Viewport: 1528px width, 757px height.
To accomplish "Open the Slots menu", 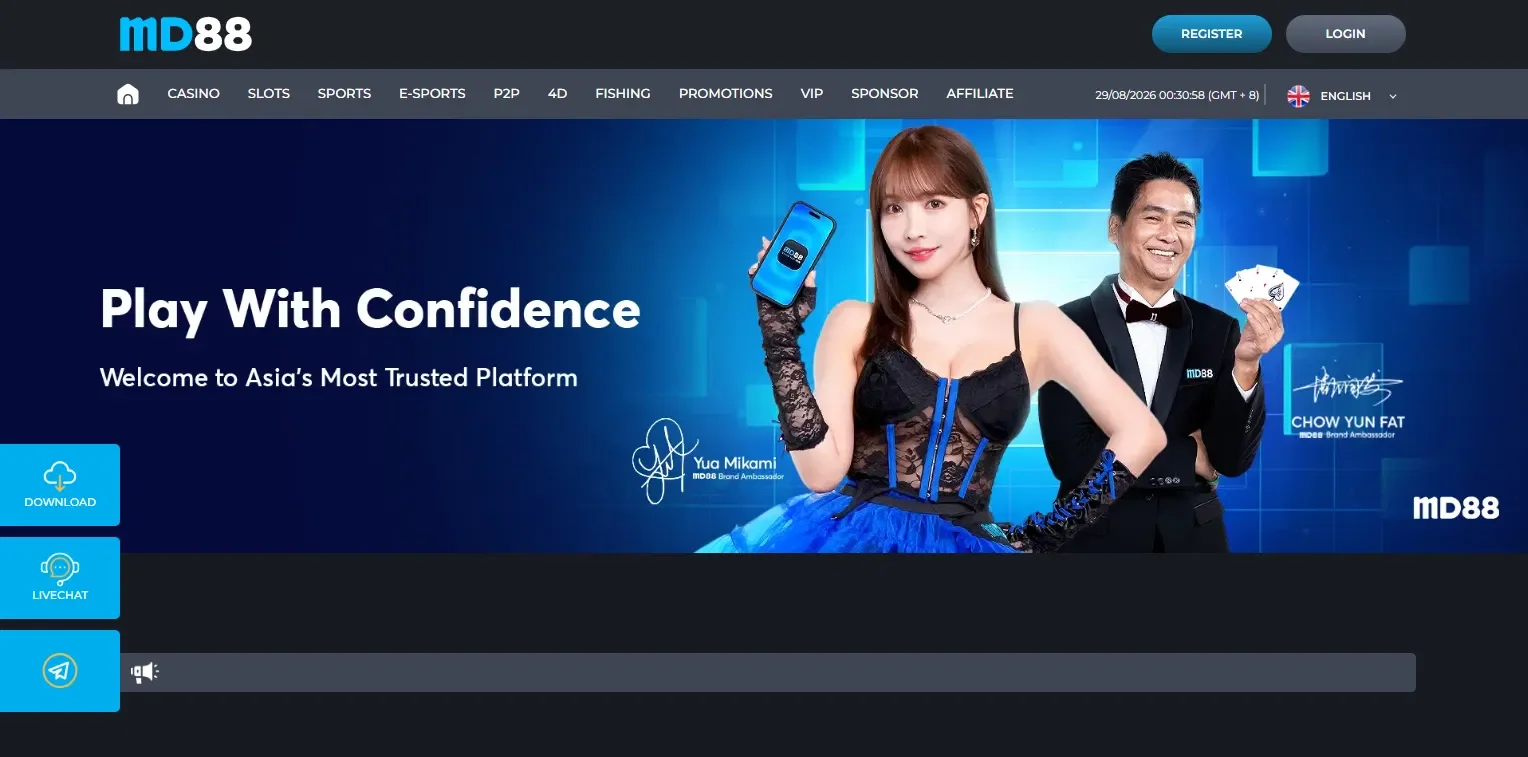I will tap(269, 94).
